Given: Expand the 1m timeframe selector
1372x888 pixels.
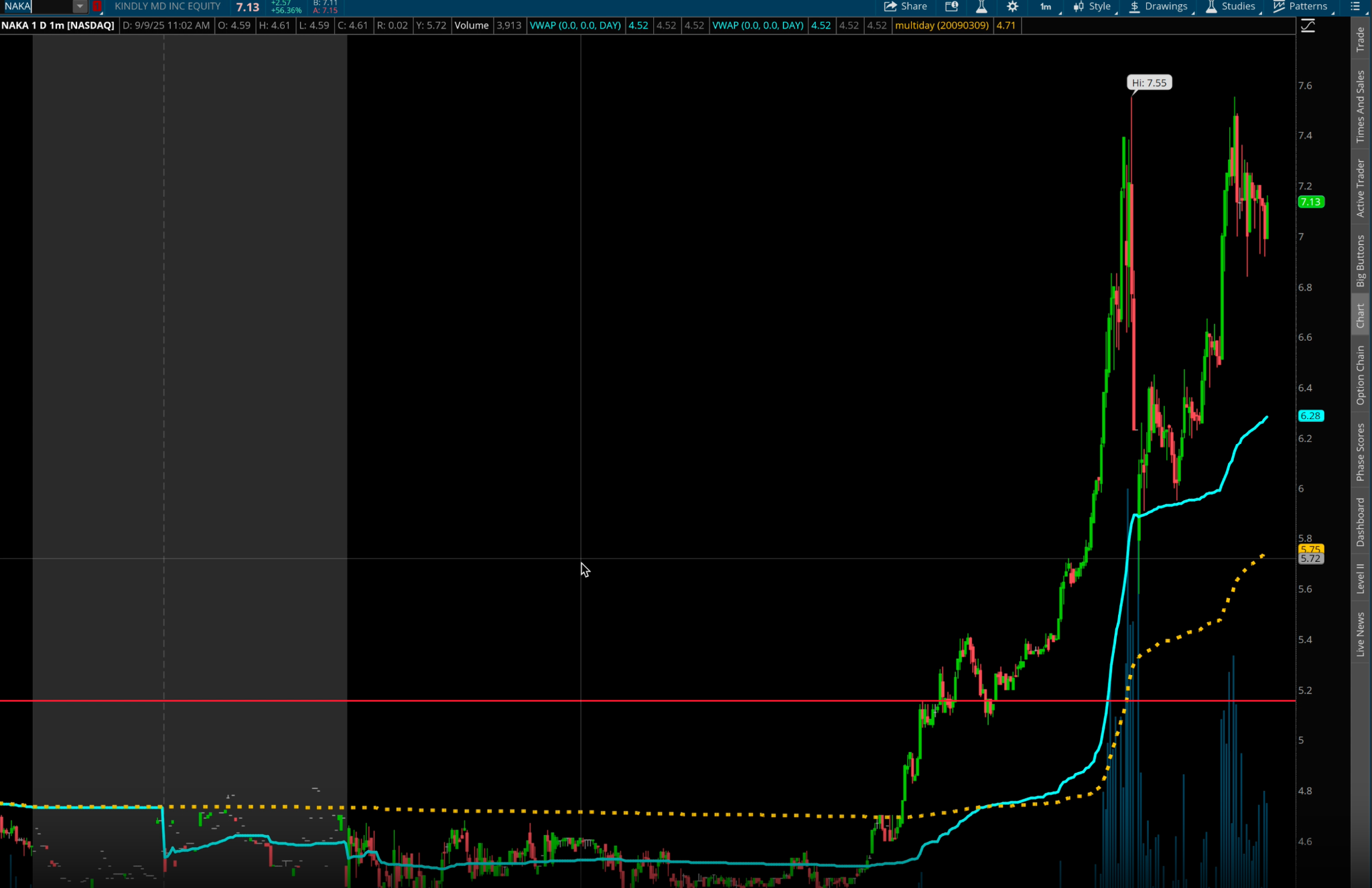Looking at the screenshot, I should tap(1046, 7).
